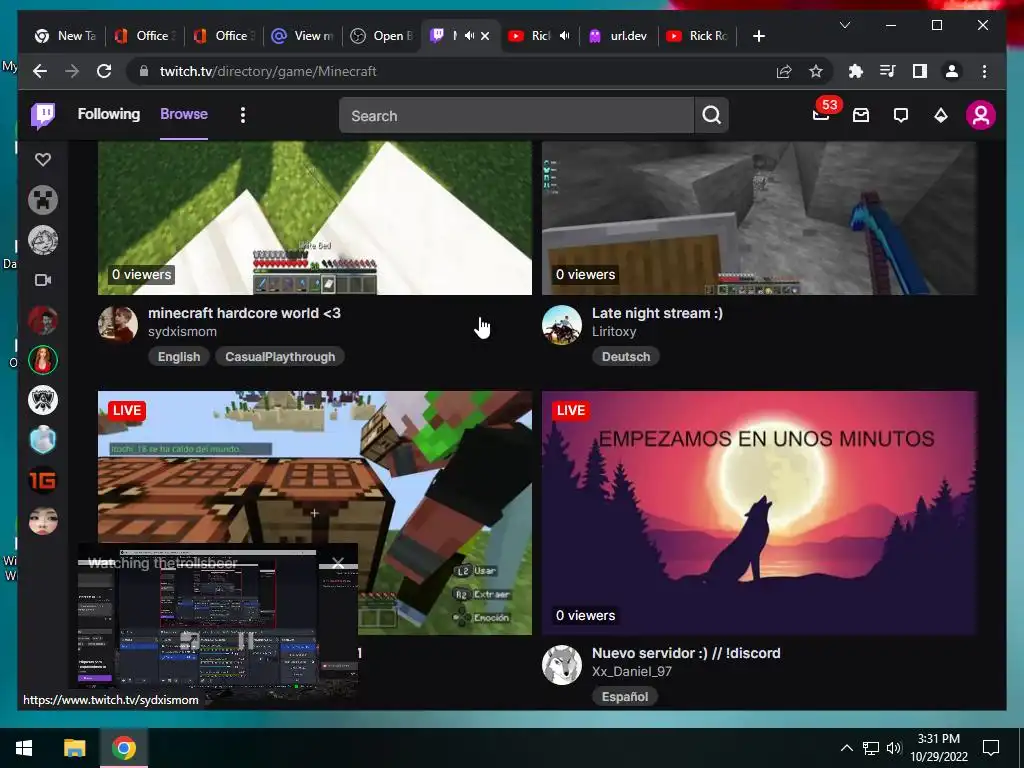The width and height of the screenshot is (1024, 768).
Task: Close the active Twitch tab
Action: click(x=485, y=36)
